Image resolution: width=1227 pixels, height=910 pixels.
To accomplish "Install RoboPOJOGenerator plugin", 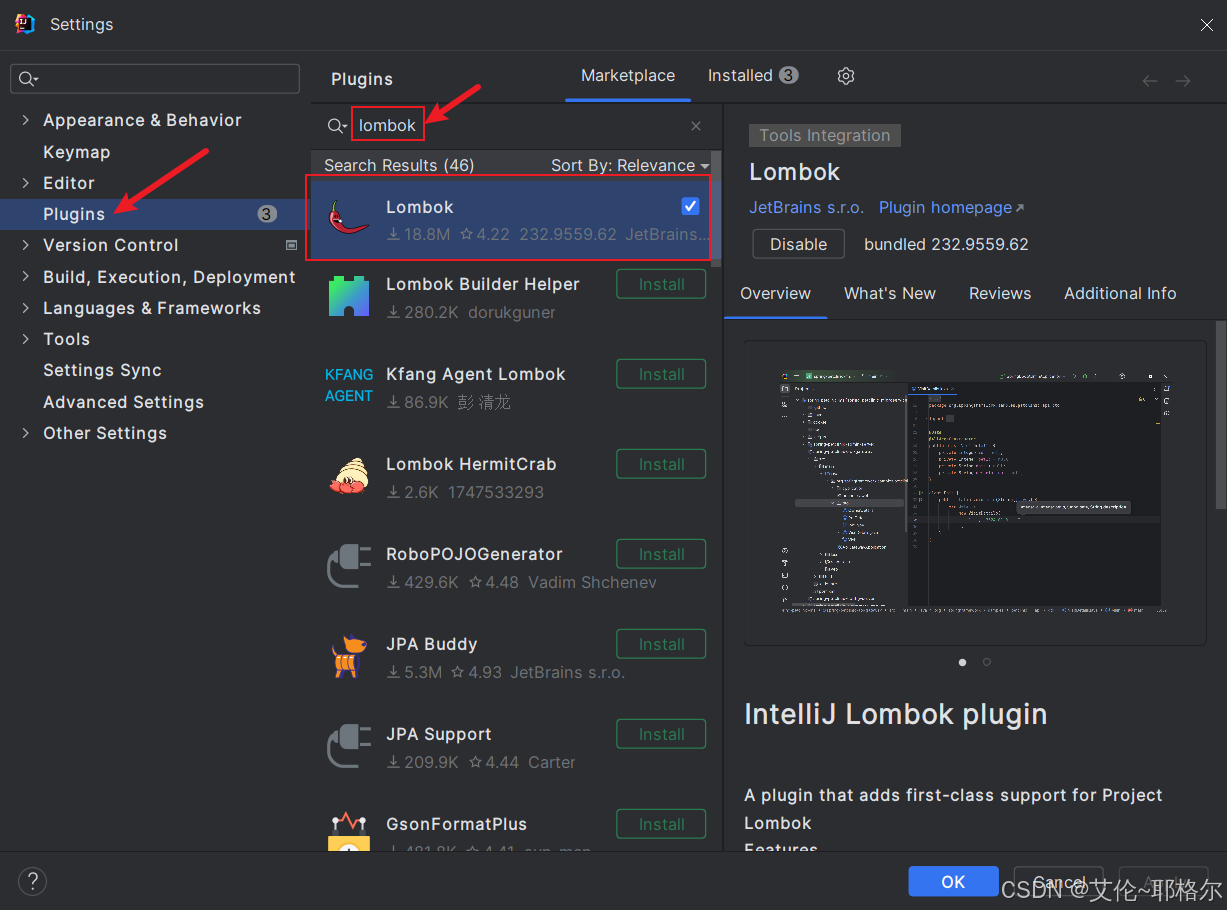I will click(x=661, y=554).
